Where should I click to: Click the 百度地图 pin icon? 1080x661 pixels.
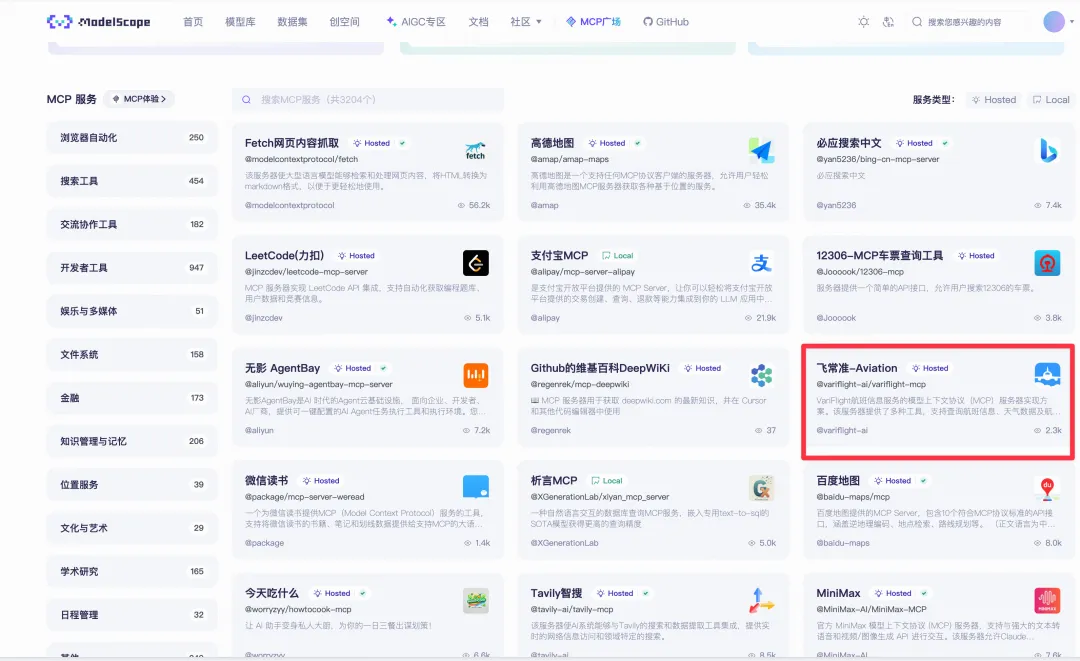click(1048, 487)
